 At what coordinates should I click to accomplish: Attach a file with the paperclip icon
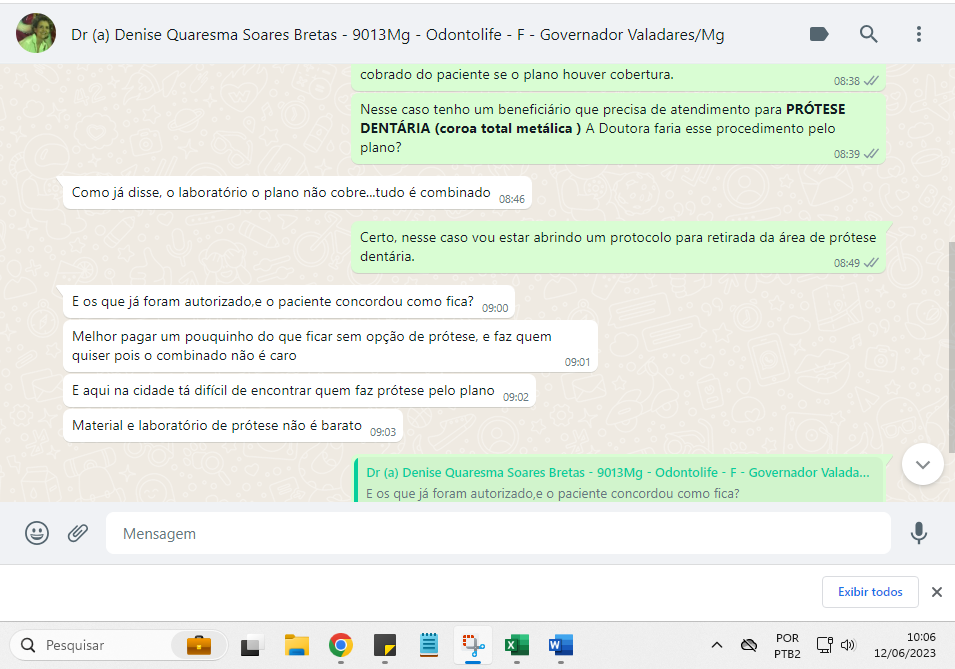pos(78,533)
